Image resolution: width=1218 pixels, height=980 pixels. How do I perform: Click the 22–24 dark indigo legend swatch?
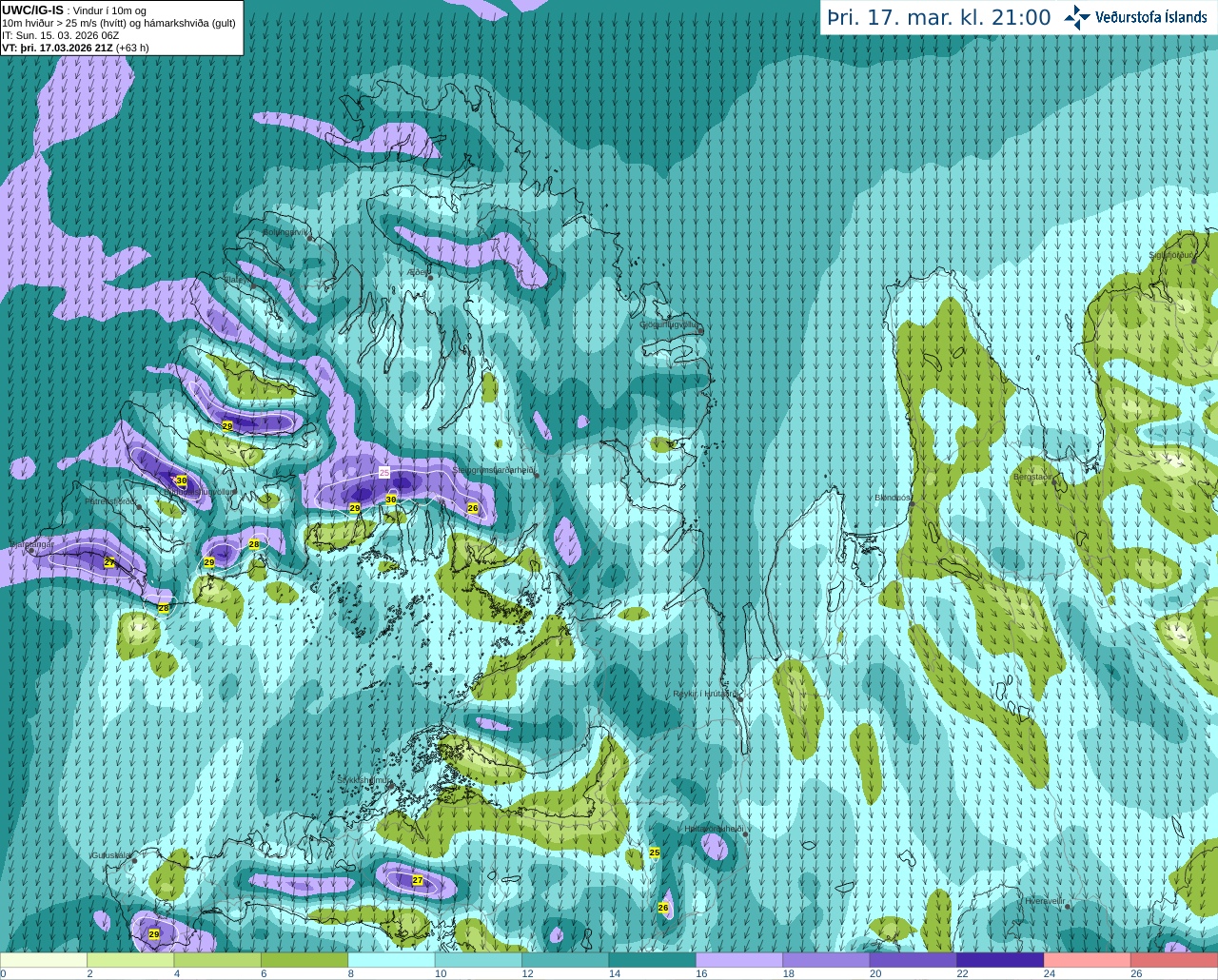coord(1000,960)
